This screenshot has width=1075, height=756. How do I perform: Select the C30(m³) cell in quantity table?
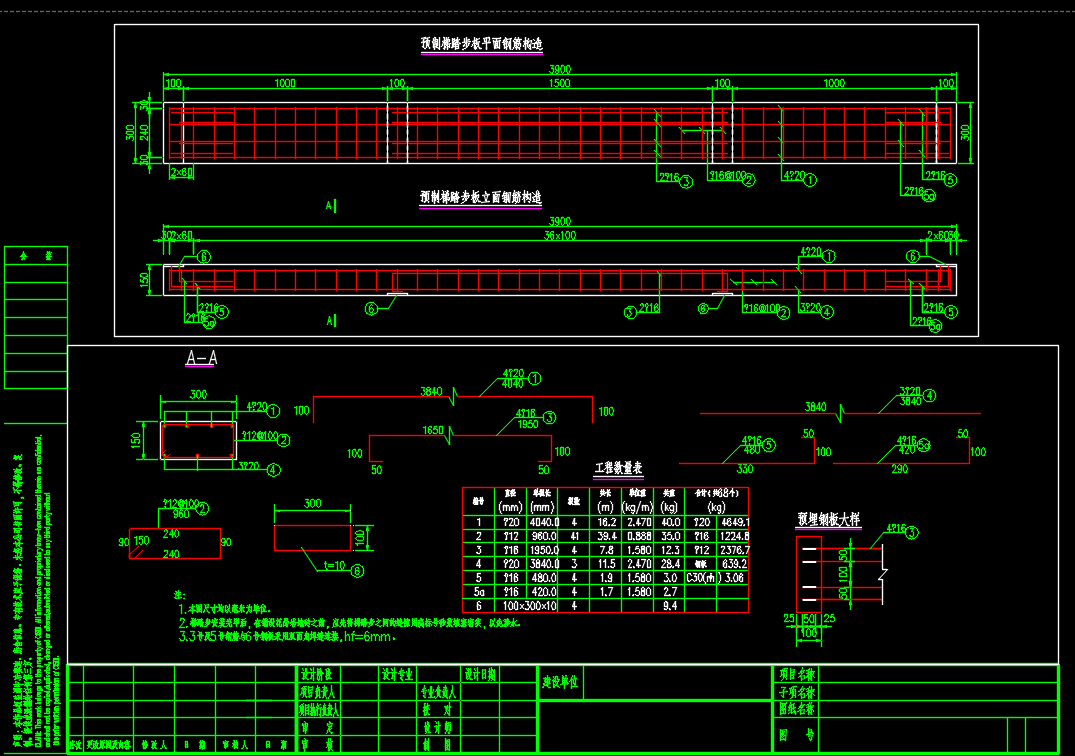[x=704, y=578]
